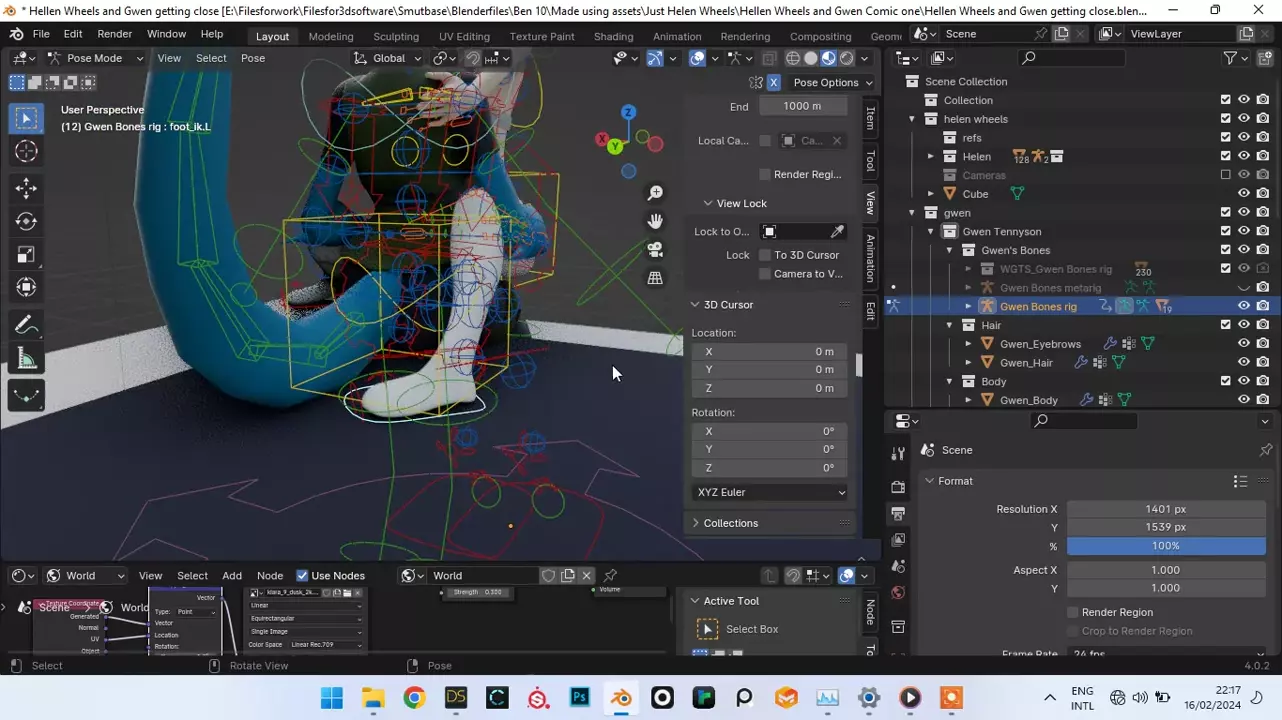Toggle camera view icon in viewport
This screenshot has height=720, width=1282.
(x=655, y=249)
